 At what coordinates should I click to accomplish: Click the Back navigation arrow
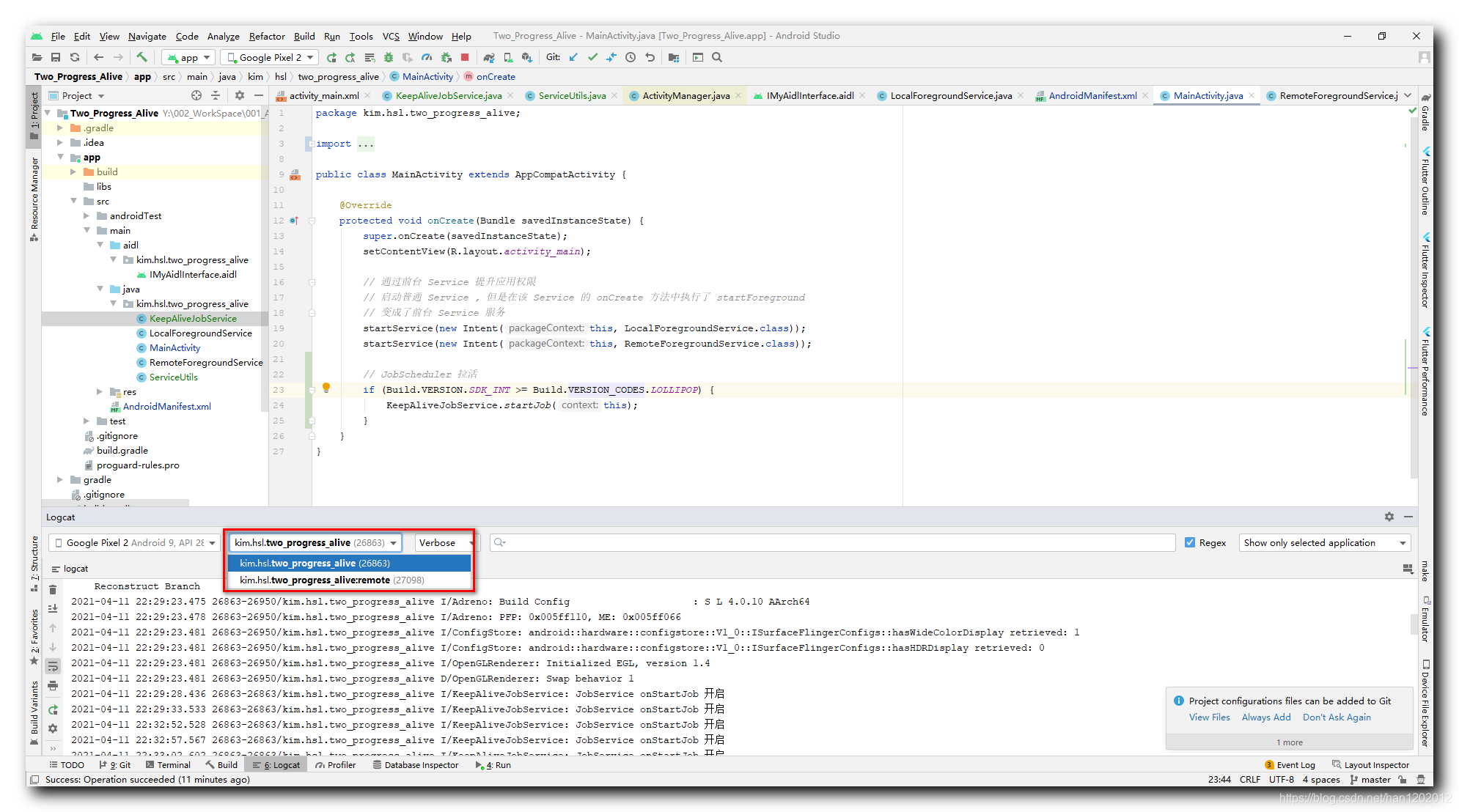coord(99,57)
